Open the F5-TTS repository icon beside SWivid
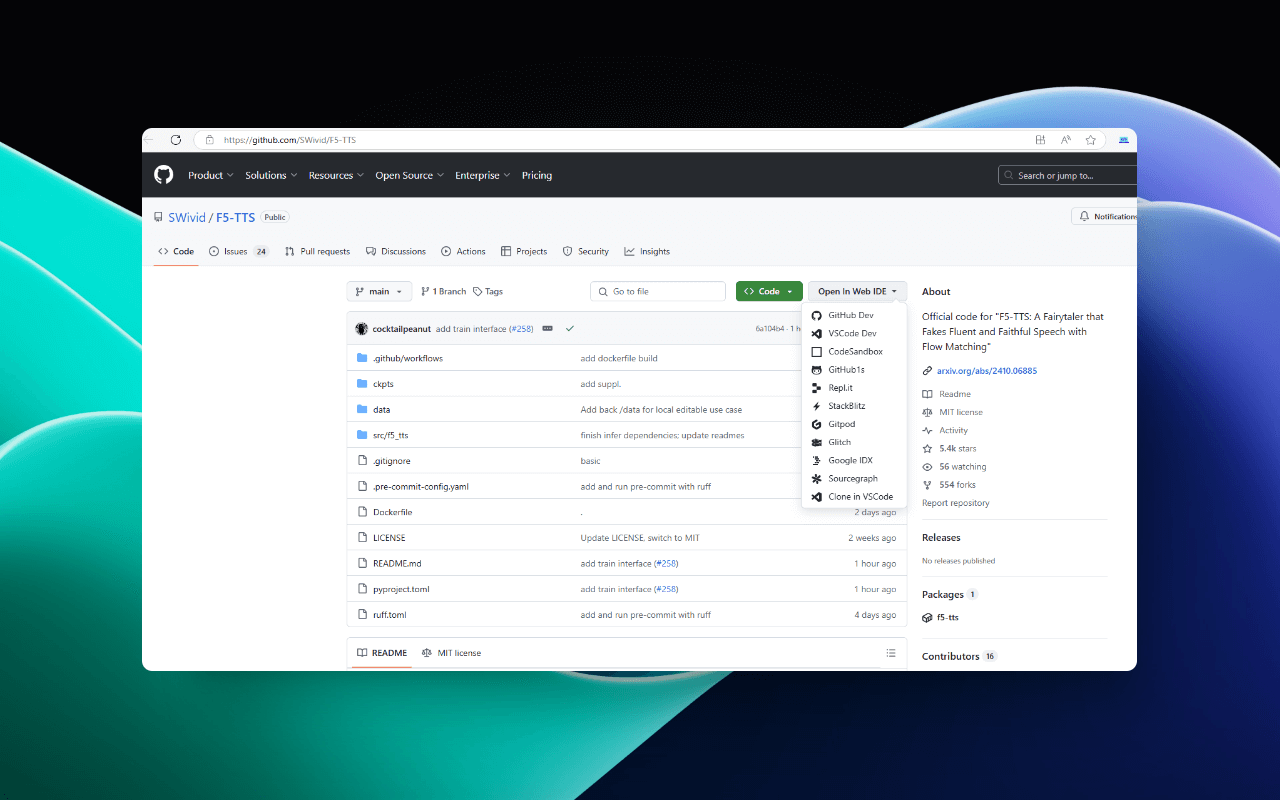The width and height of the screenshot is (1280, 800). (x=158, y=217)
